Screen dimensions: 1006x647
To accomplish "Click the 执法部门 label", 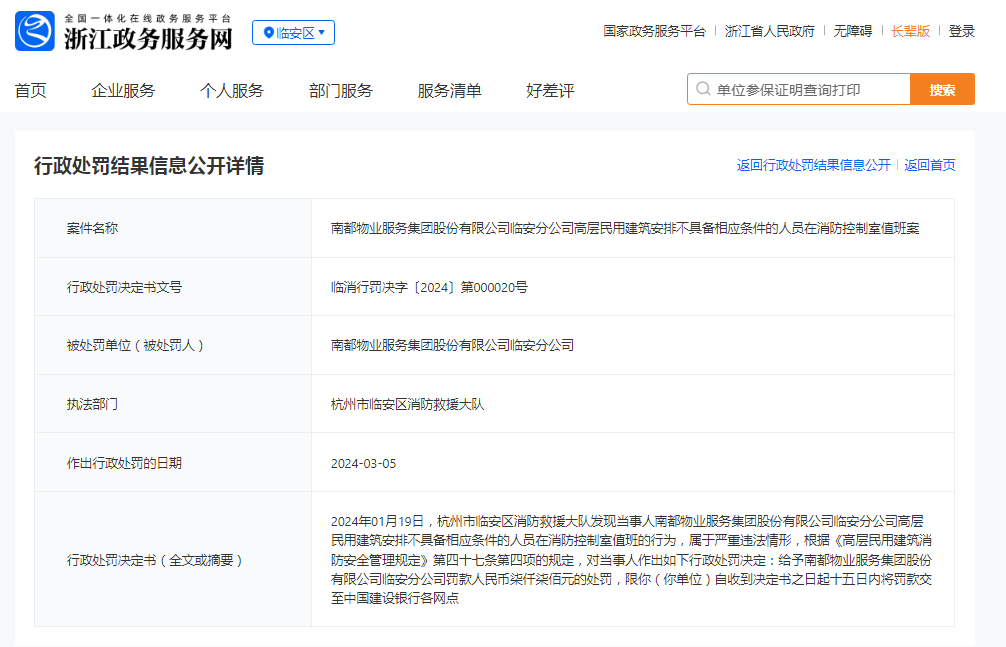I will pos(92,404).
